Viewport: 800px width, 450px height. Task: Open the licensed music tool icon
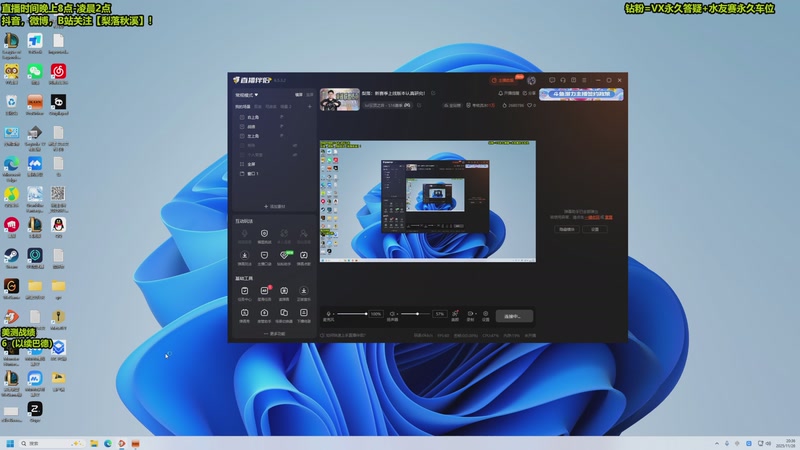[304, 291]
